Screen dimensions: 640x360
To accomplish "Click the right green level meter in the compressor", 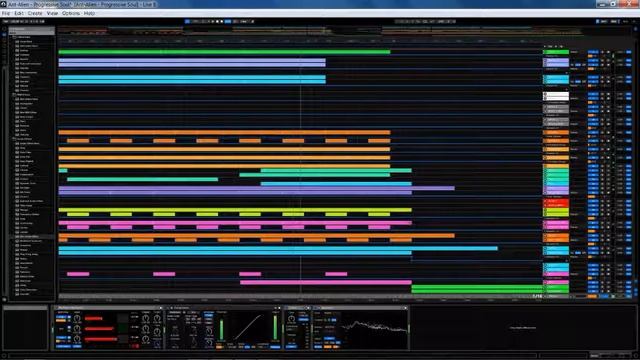I will 276,327.
